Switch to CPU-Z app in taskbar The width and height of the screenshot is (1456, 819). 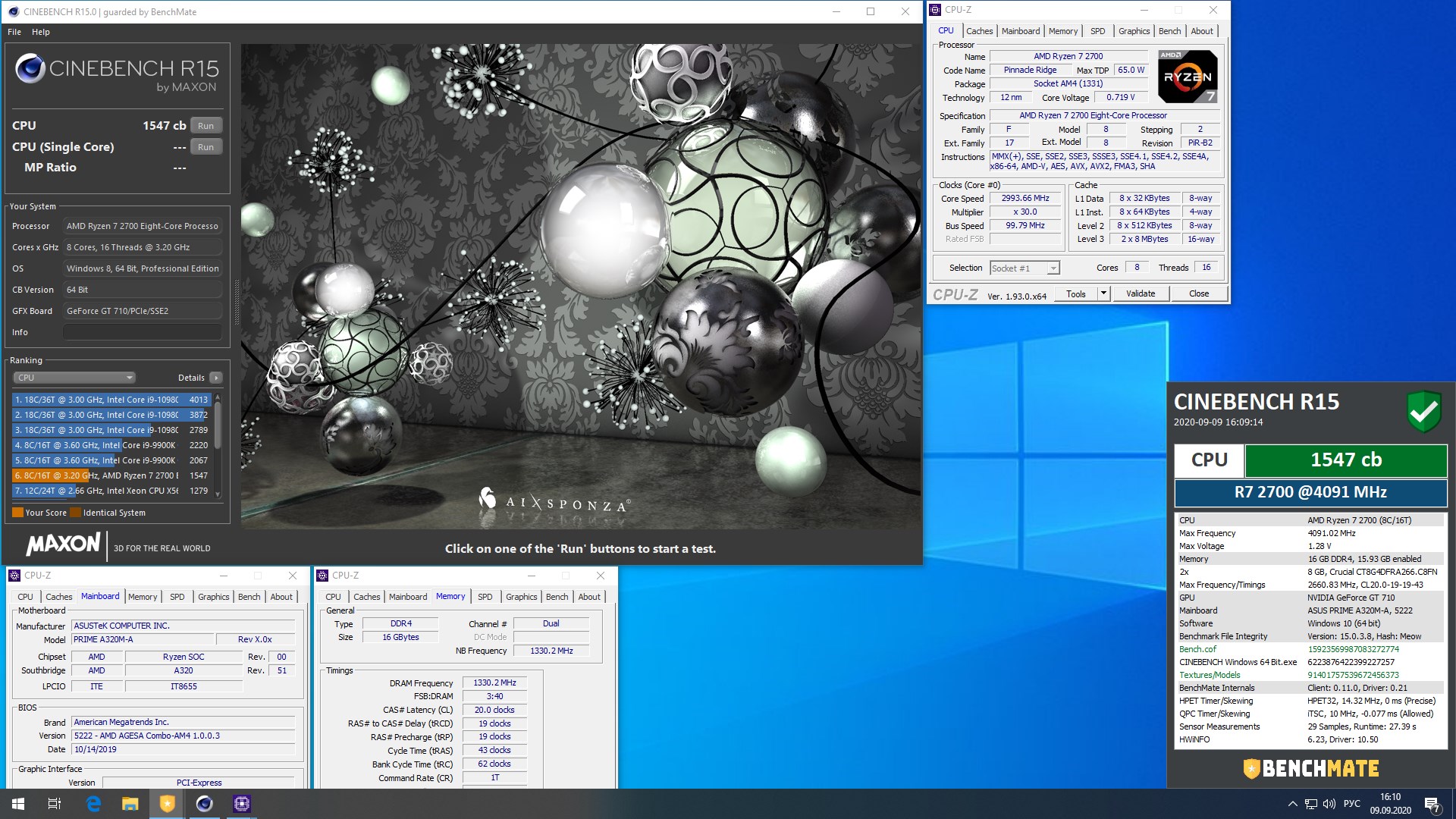tap(242, 804)
